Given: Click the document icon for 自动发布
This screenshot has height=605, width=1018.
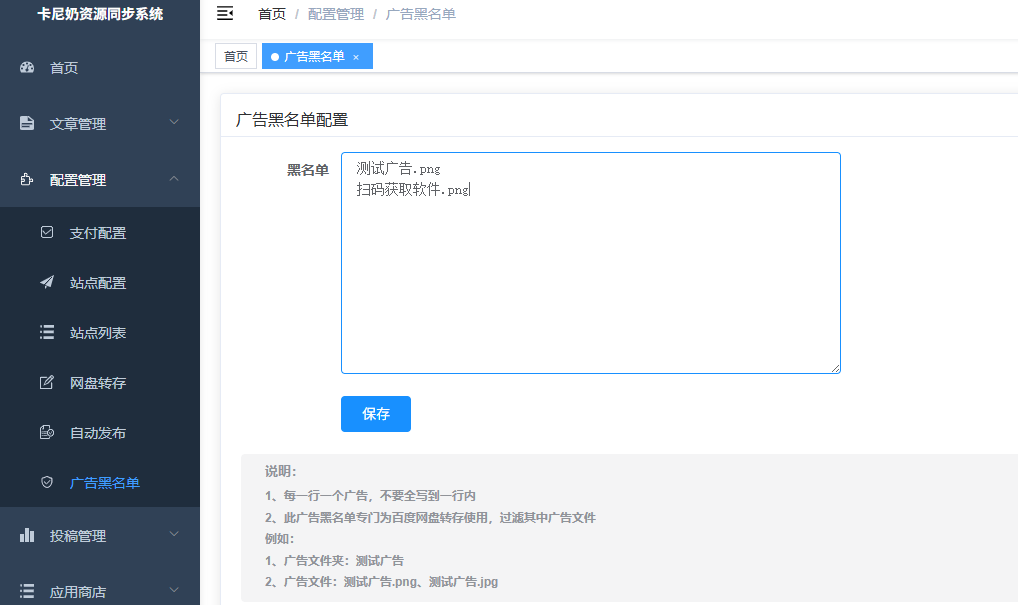Looking at the screenshot, I should (x=46, y=432).
